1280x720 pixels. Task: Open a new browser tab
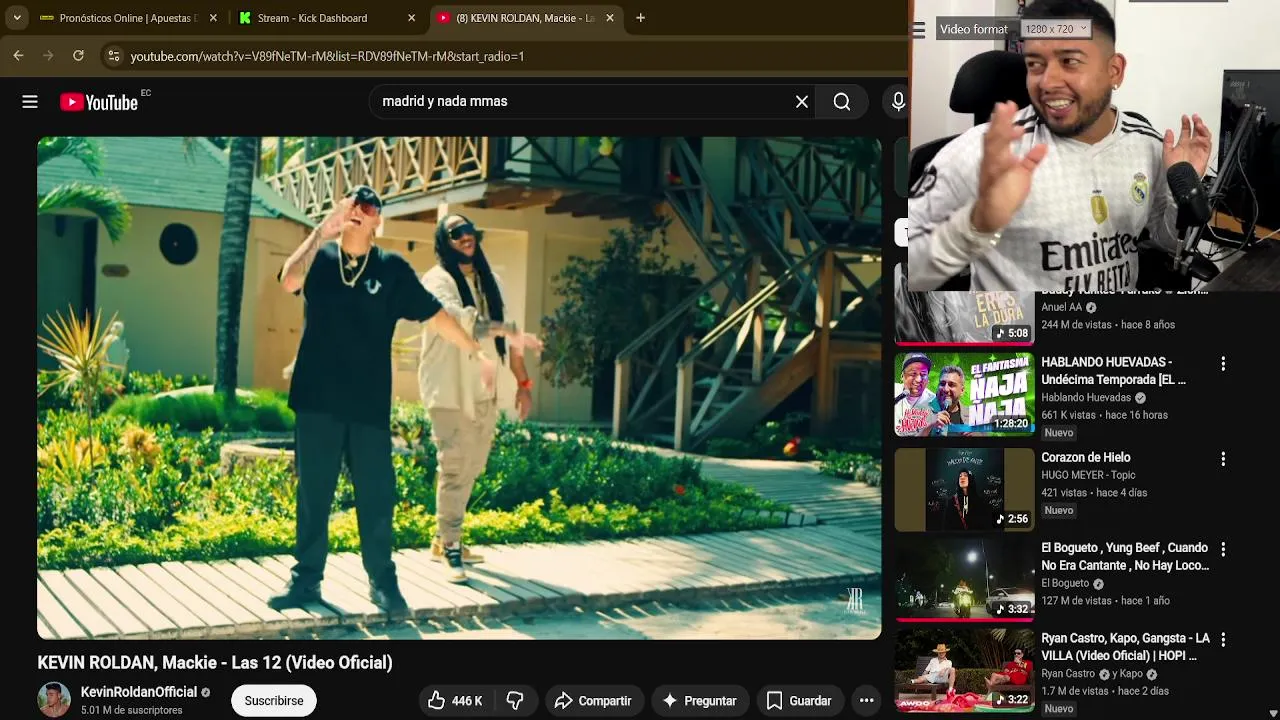640,18
